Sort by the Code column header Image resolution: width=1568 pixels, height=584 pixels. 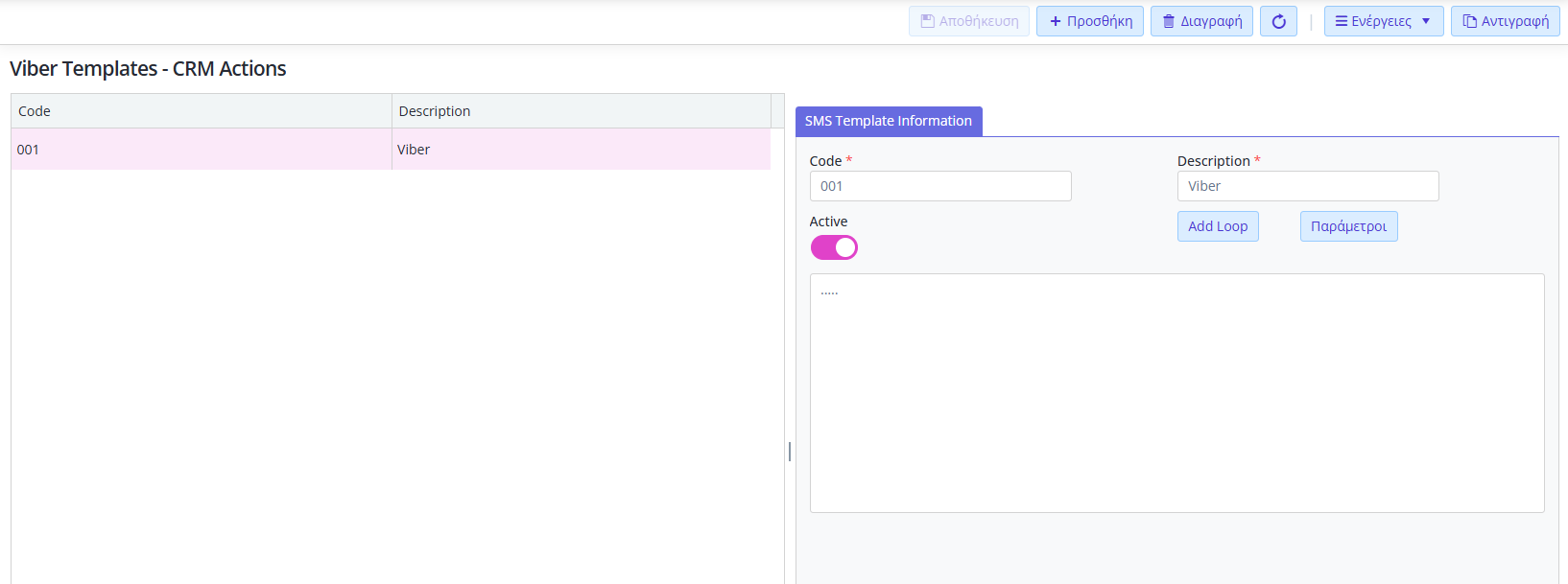pos(202,111)
